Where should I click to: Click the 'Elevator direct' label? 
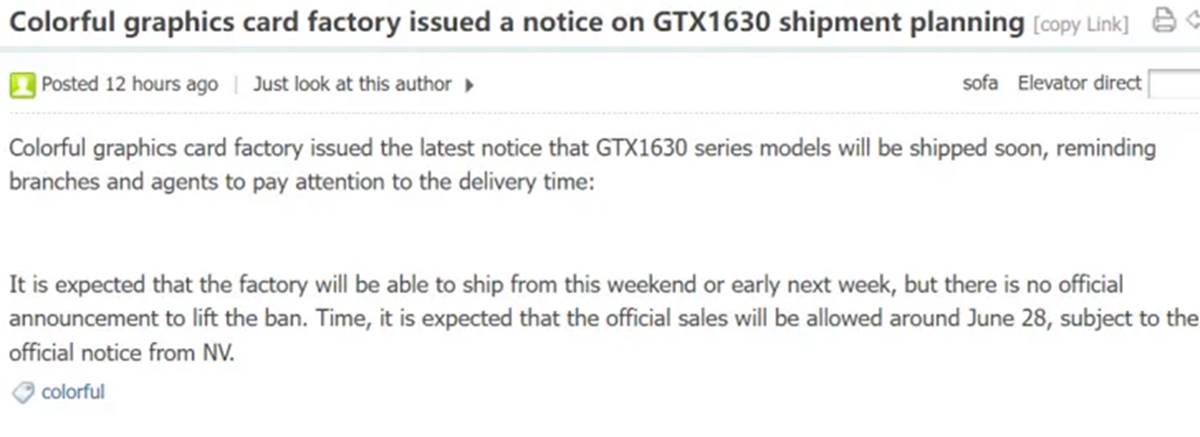(x=1079, y=84)
